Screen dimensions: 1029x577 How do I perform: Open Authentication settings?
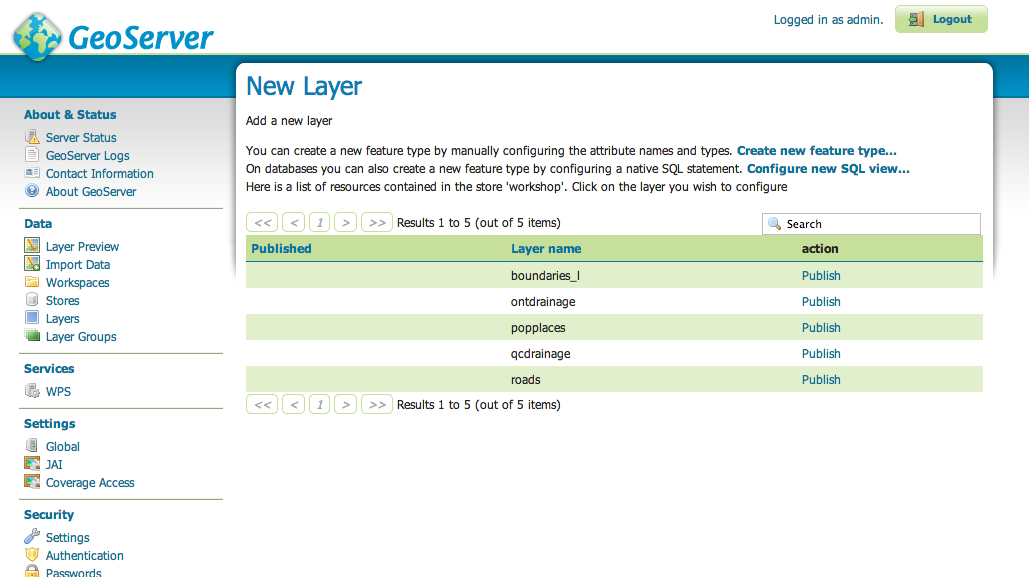click(x=85, y=555)
